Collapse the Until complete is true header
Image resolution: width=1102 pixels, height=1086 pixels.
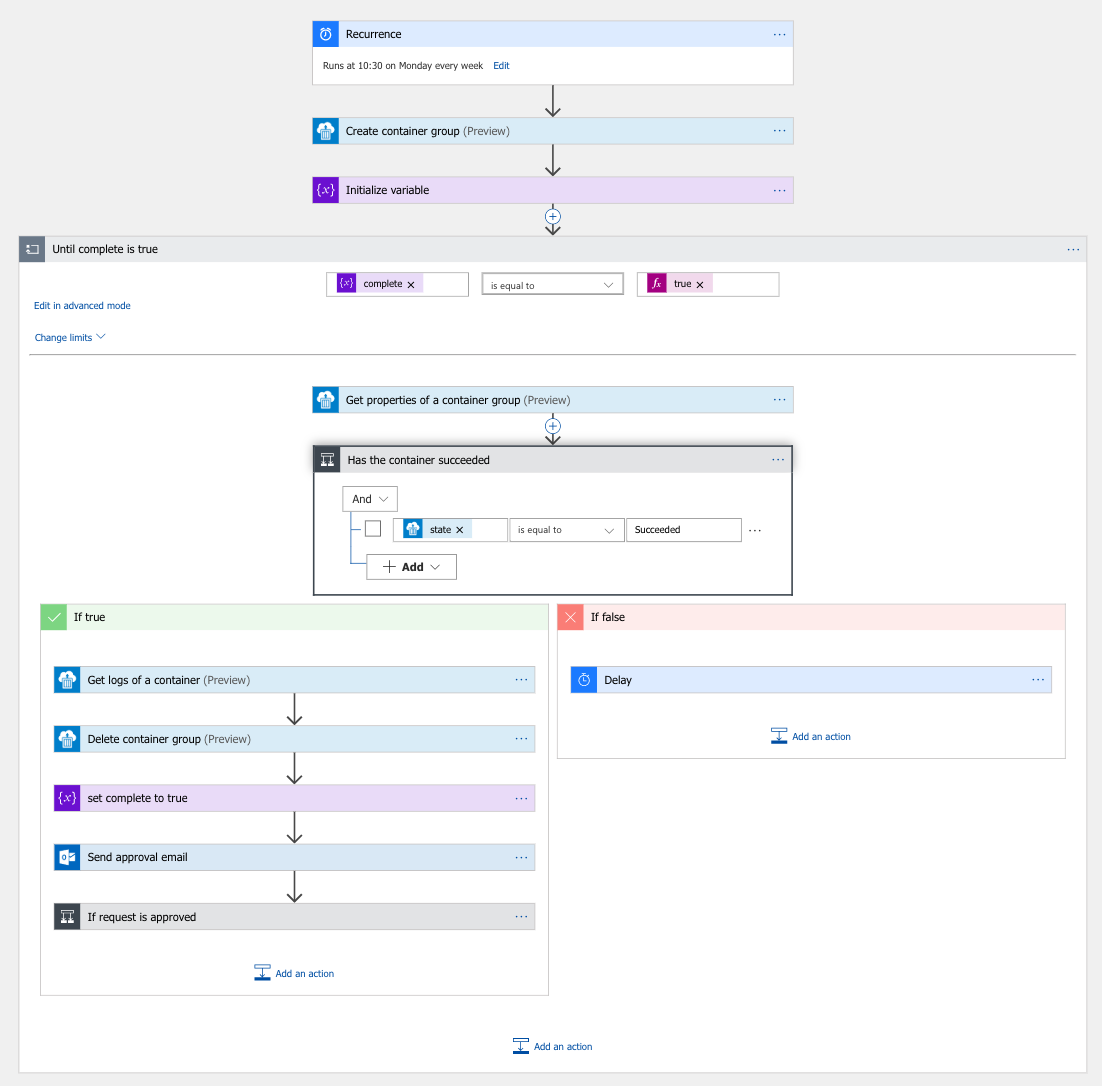coord(552,249)
